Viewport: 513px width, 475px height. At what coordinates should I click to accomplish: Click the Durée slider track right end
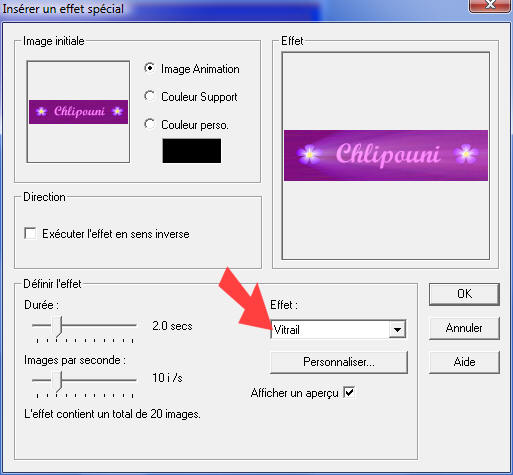[x=134, y=325]
